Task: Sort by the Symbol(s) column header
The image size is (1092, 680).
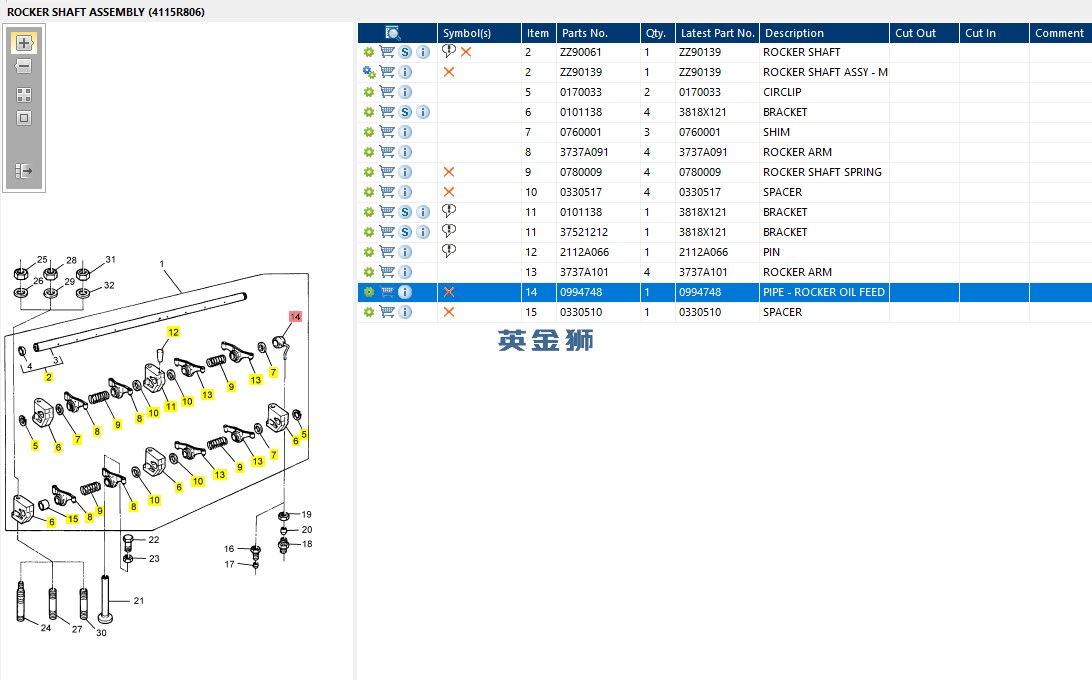Action: [479, 33]
